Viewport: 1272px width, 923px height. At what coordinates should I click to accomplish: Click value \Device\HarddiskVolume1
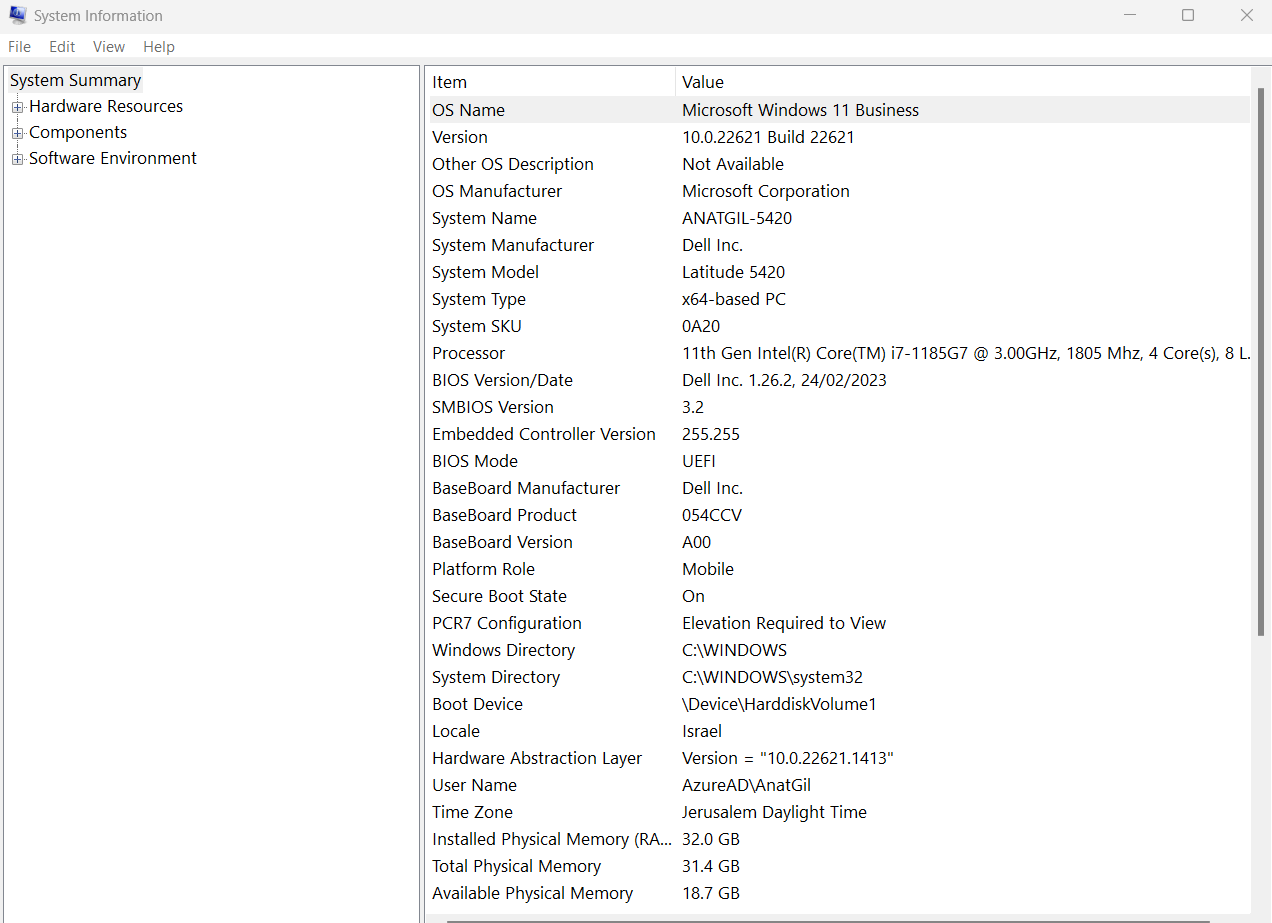[x=779, y=704]
